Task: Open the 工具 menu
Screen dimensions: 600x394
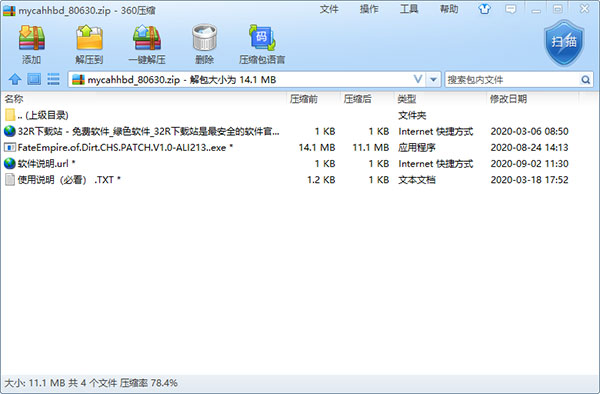Action: pyautogui.click(x=409, y=9)
